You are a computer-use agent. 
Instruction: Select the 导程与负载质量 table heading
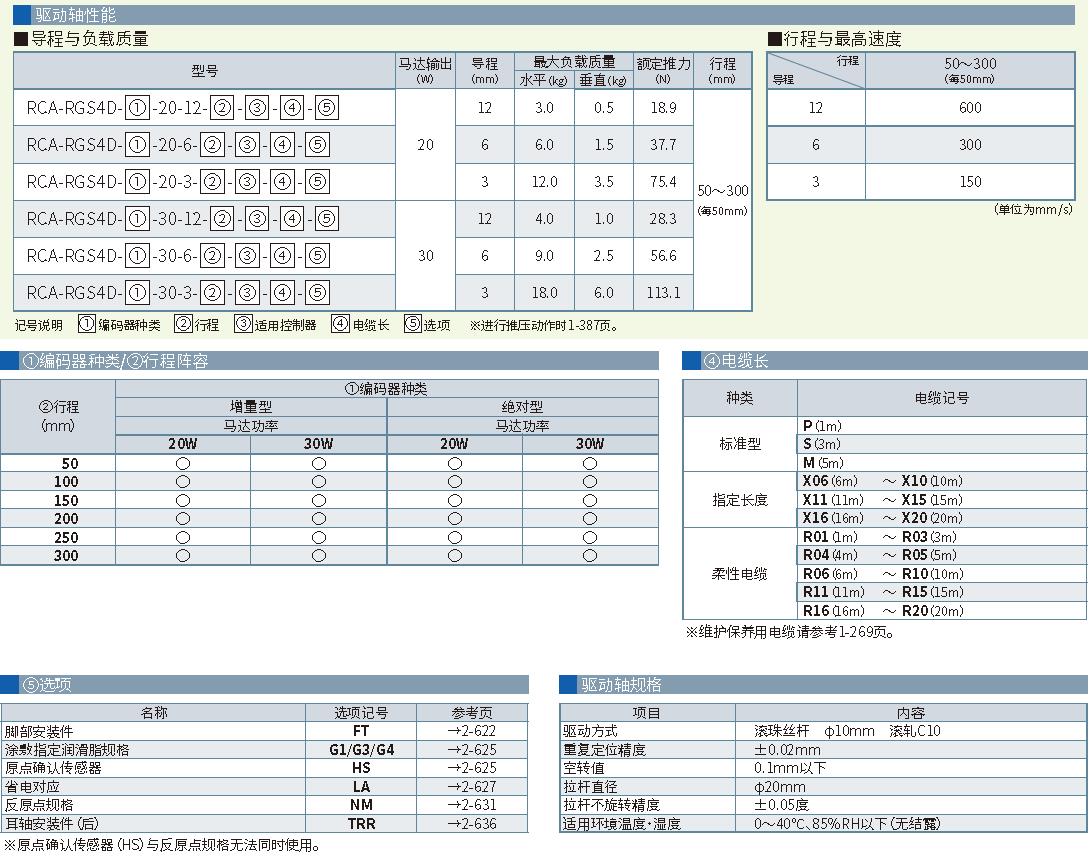point(83,39)
